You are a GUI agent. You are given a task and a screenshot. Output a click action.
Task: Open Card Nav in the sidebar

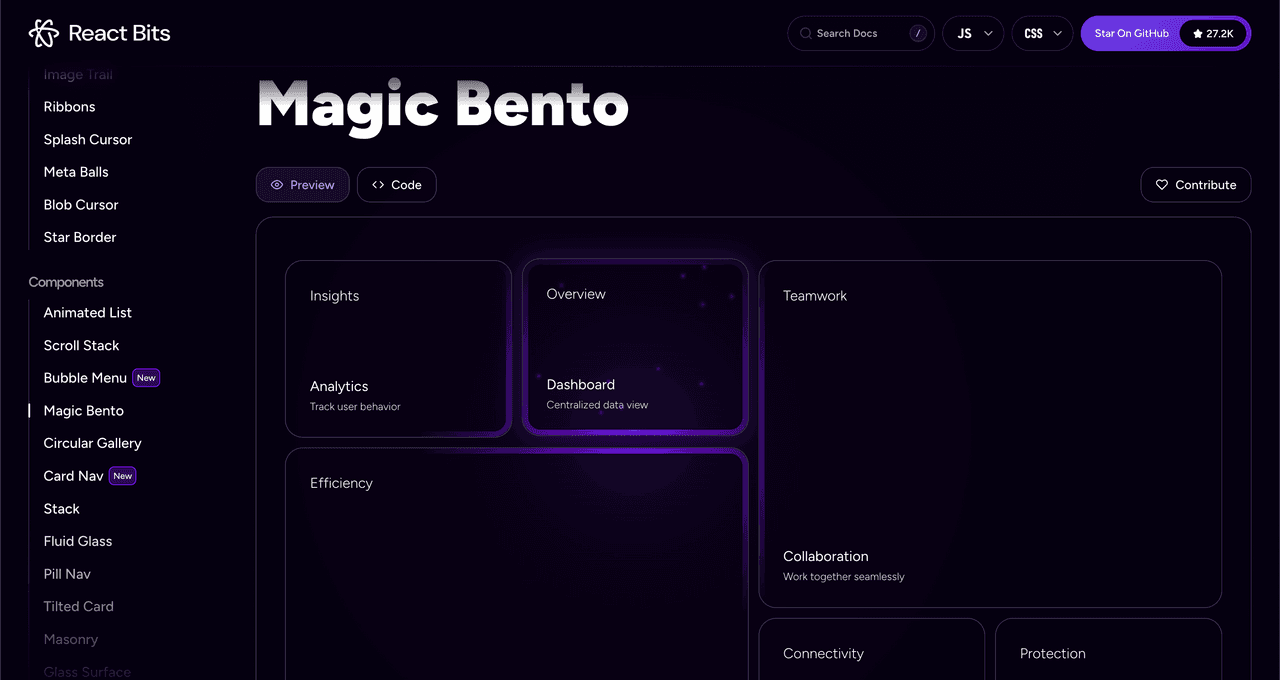coord(73,476)
